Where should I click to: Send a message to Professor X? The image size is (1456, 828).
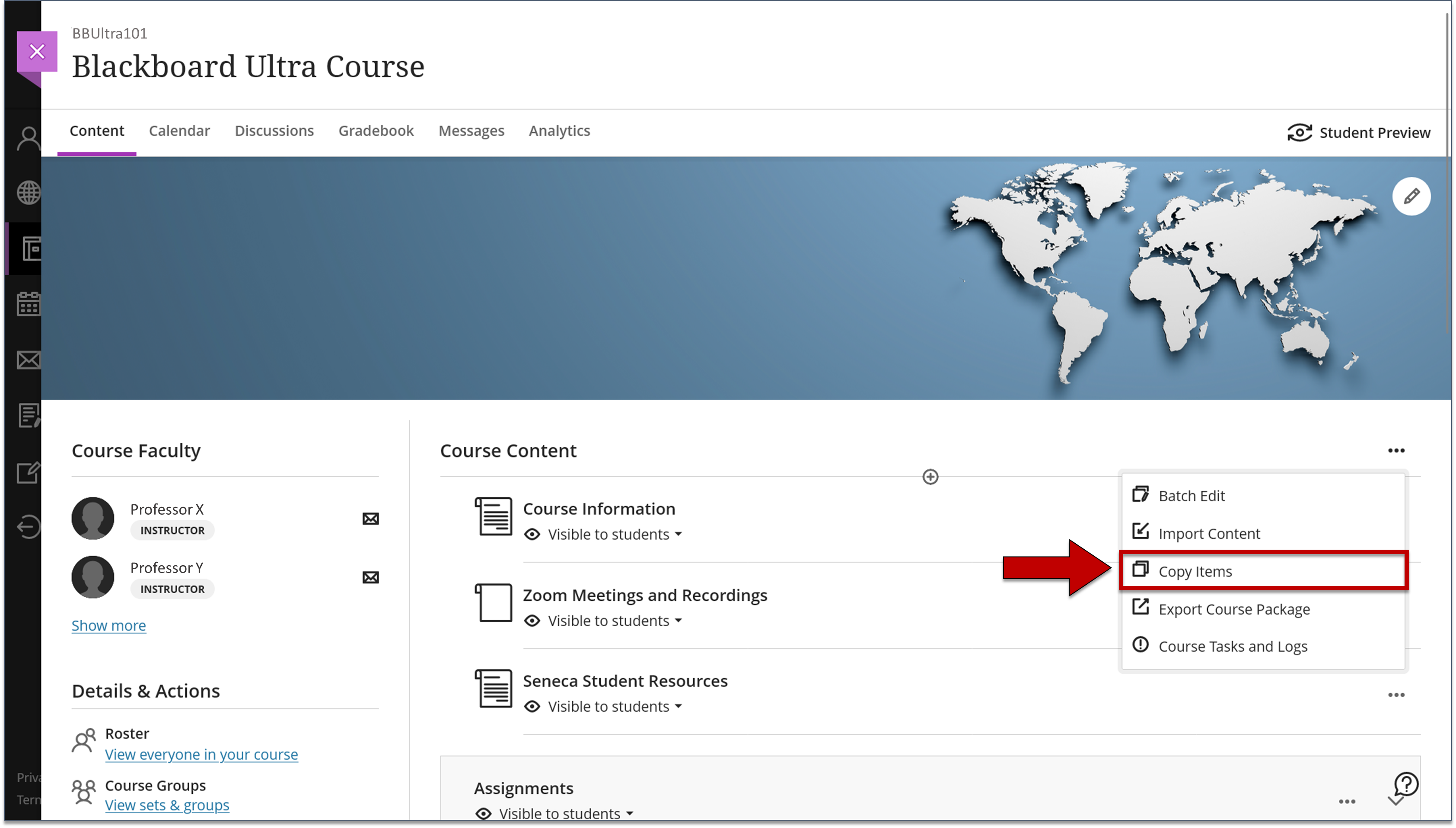(x=371, y=519)
